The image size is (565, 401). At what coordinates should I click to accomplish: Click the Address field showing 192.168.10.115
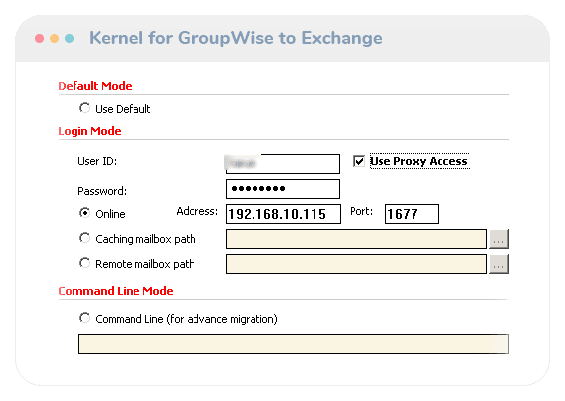[x=283, y=214]
